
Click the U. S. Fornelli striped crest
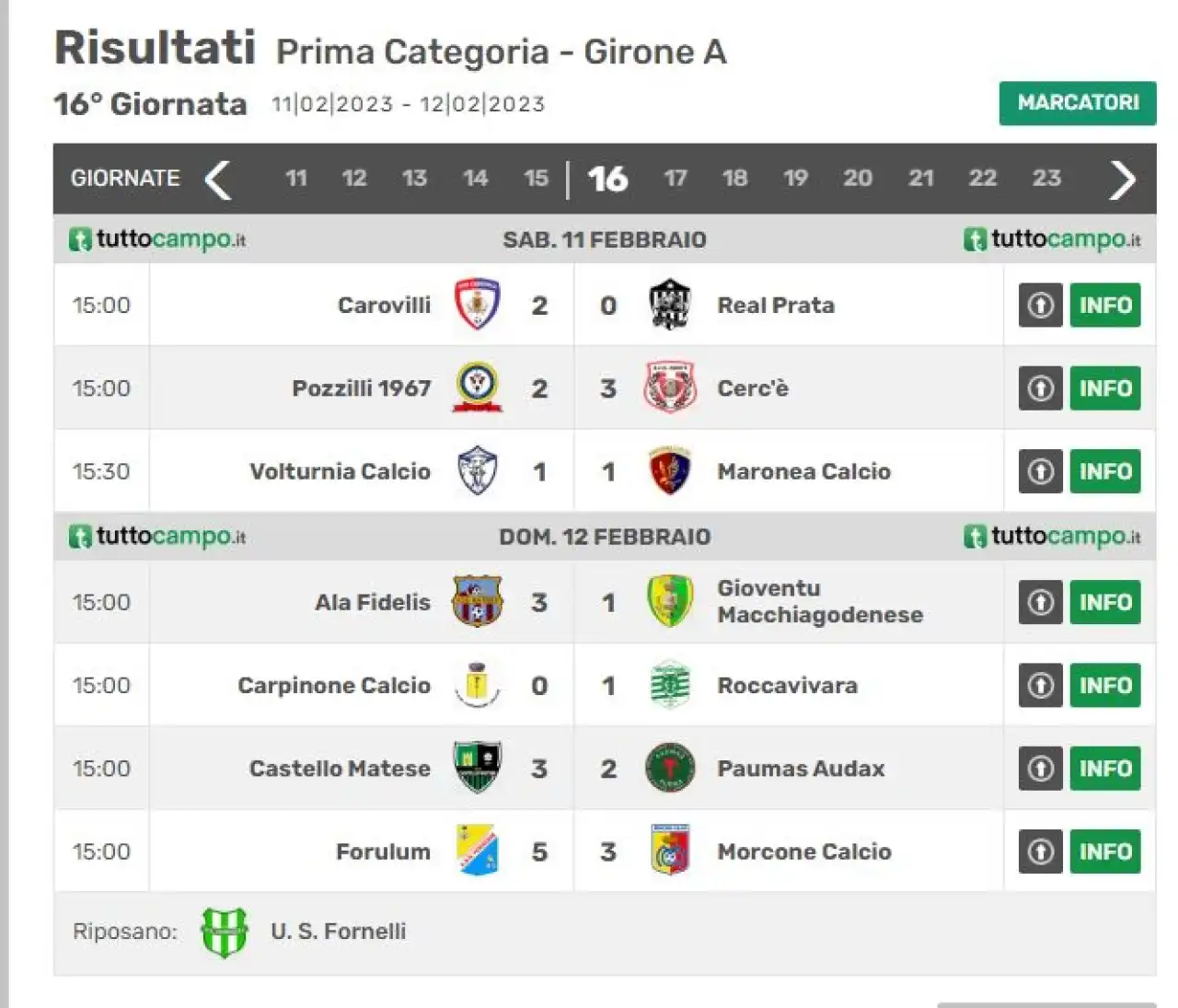click(225, 932)
